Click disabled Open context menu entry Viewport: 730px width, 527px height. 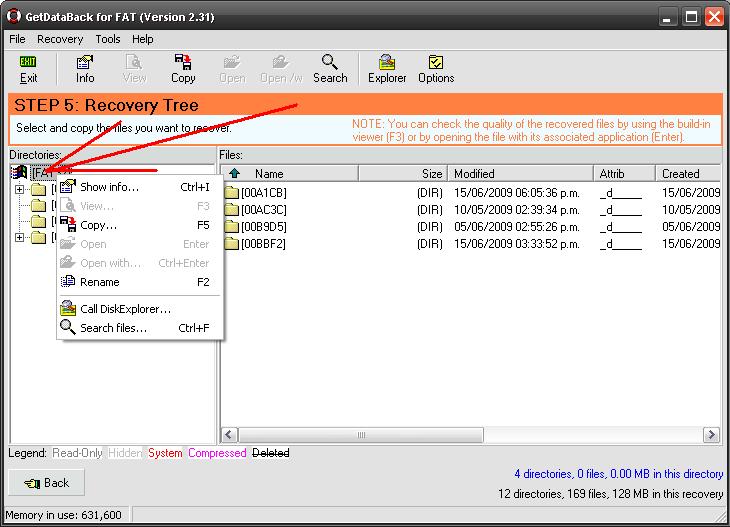(x=139, y=244)
